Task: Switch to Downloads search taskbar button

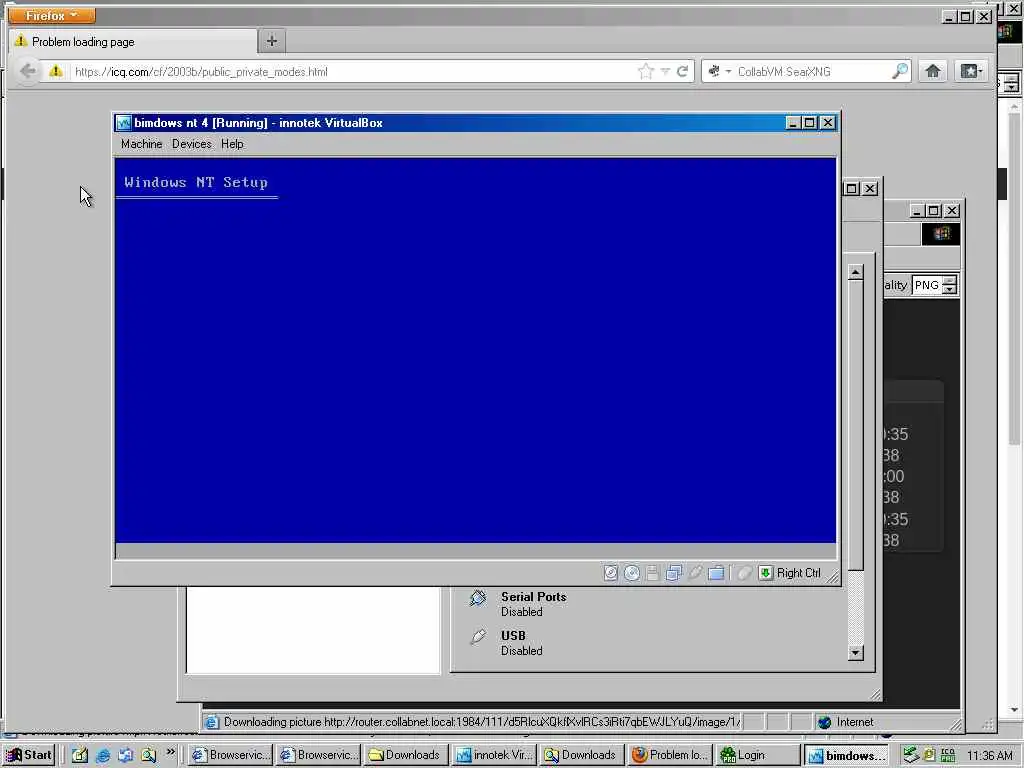Action: [x=583, y=755]
